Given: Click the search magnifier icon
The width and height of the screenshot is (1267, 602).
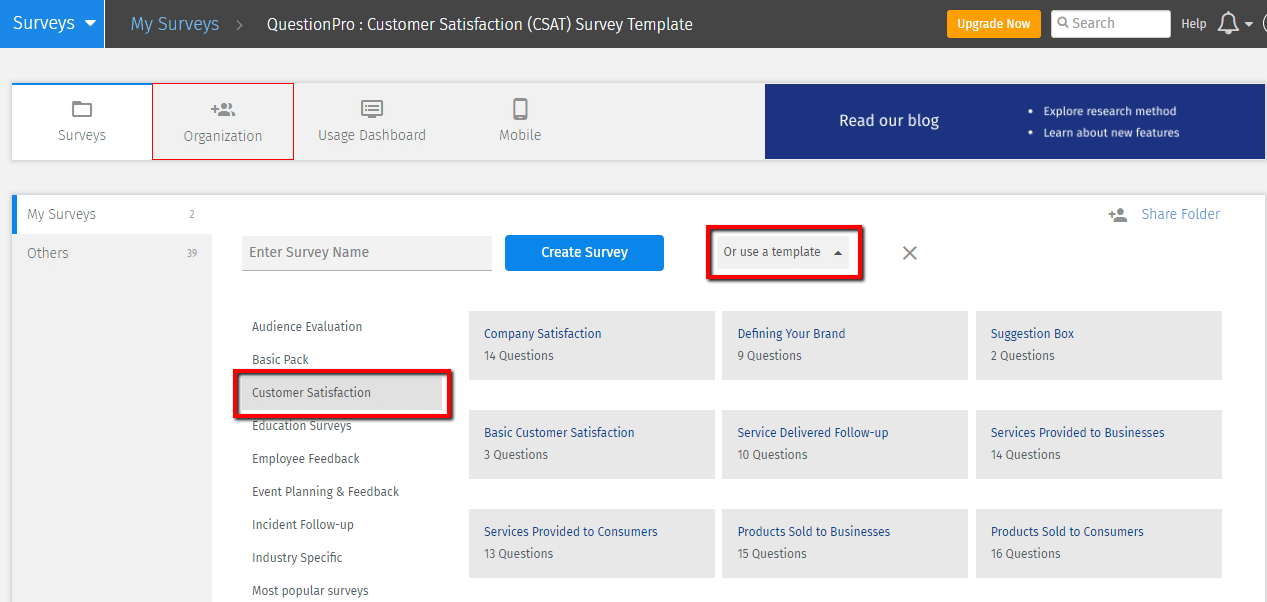Looking at the screenshot, I should click(x=1063, y=23).
